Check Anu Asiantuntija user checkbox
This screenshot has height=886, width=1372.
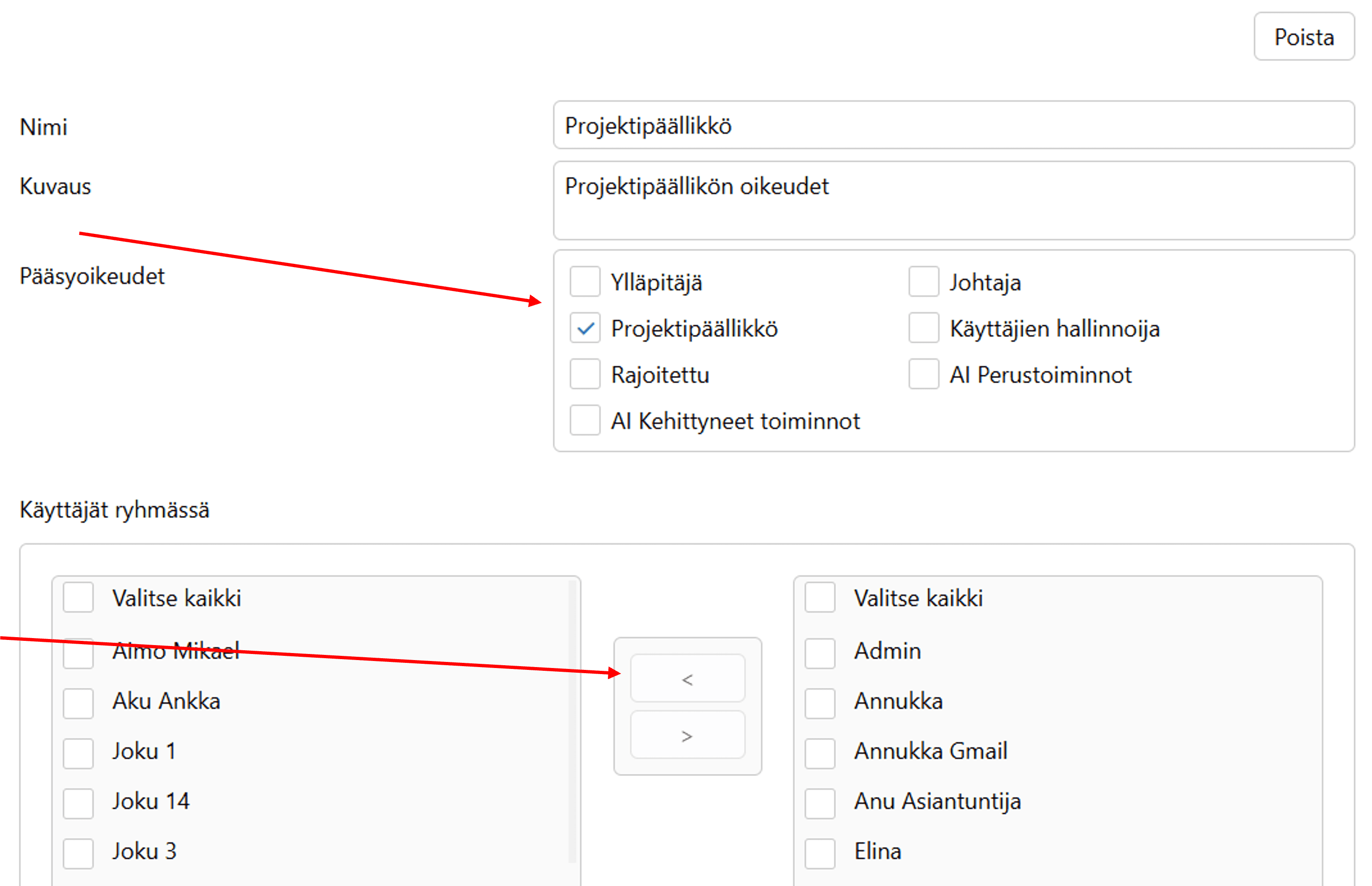(819, 803)
